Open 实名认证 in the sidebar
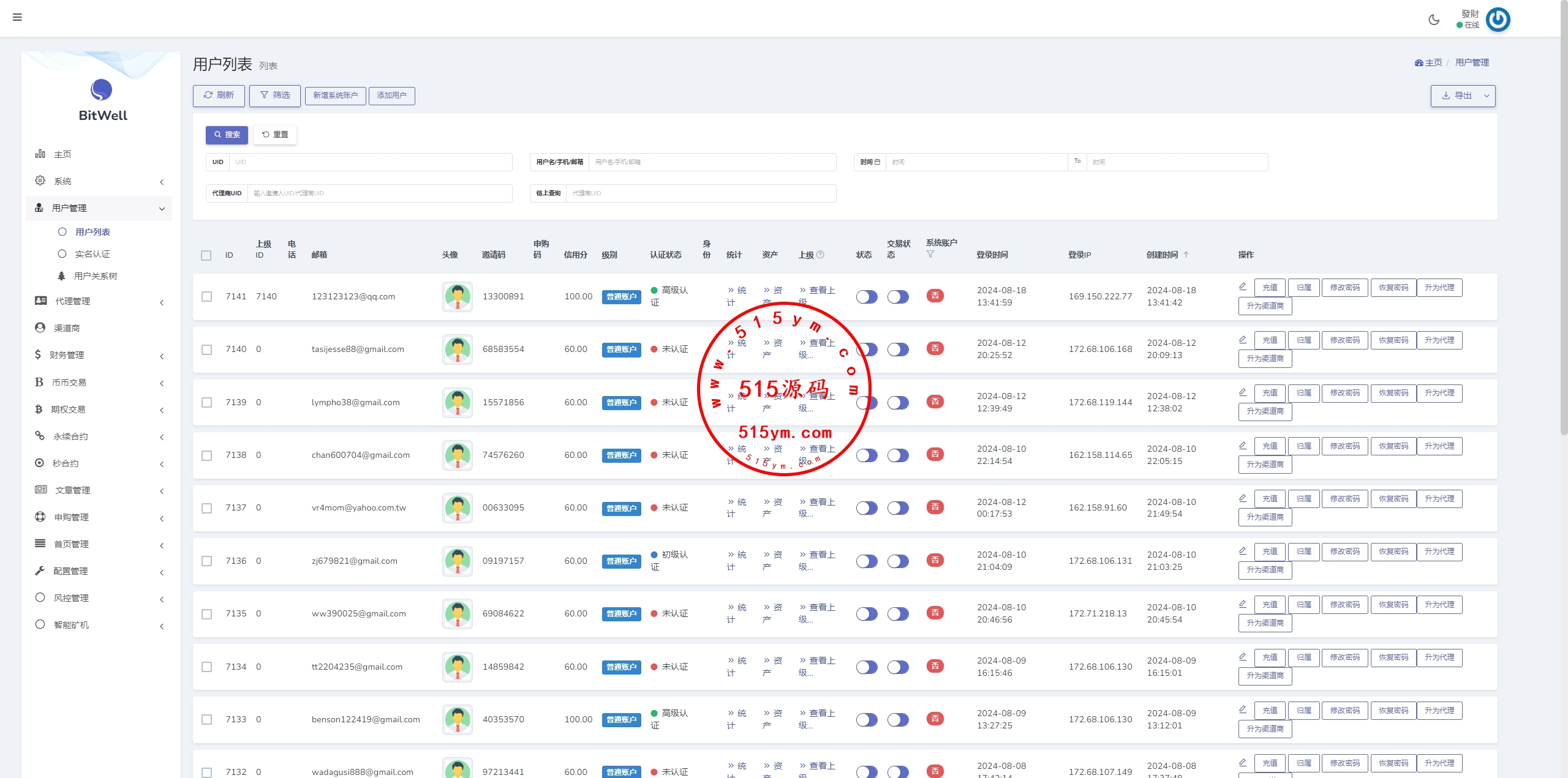This screenshot has width=1568, height=778. pos(92,254)
